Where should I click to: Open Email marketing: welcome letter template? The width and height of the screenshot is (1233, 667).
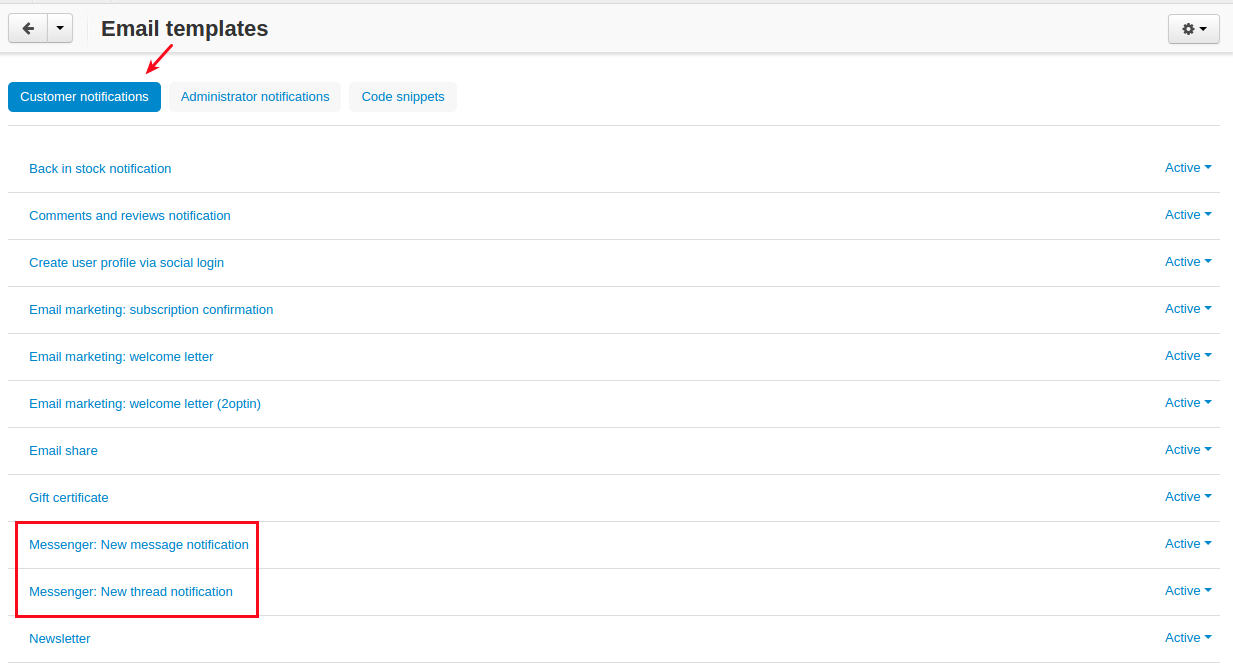click(x=121, y=357)
